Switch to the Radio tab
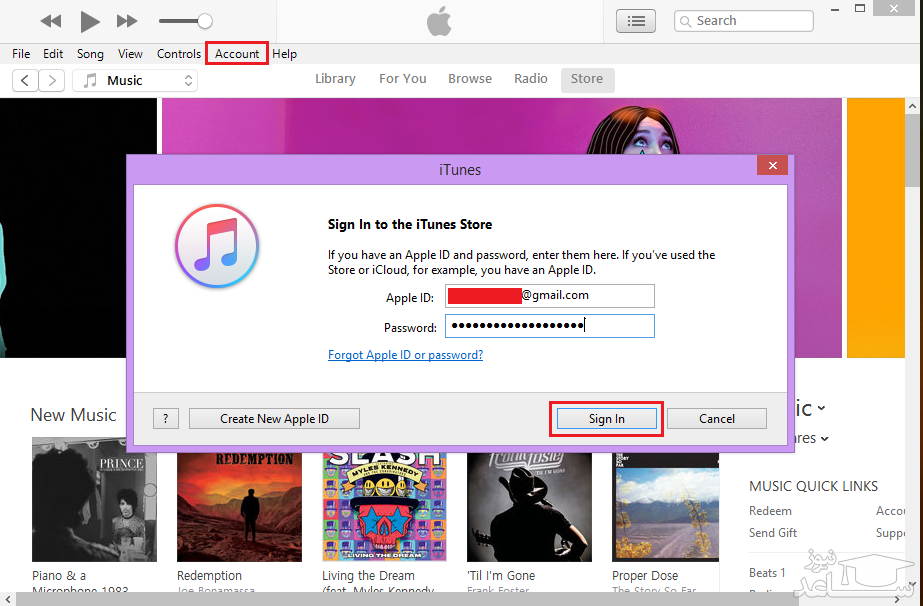This screenshot has width=923, height=606. 531,79
